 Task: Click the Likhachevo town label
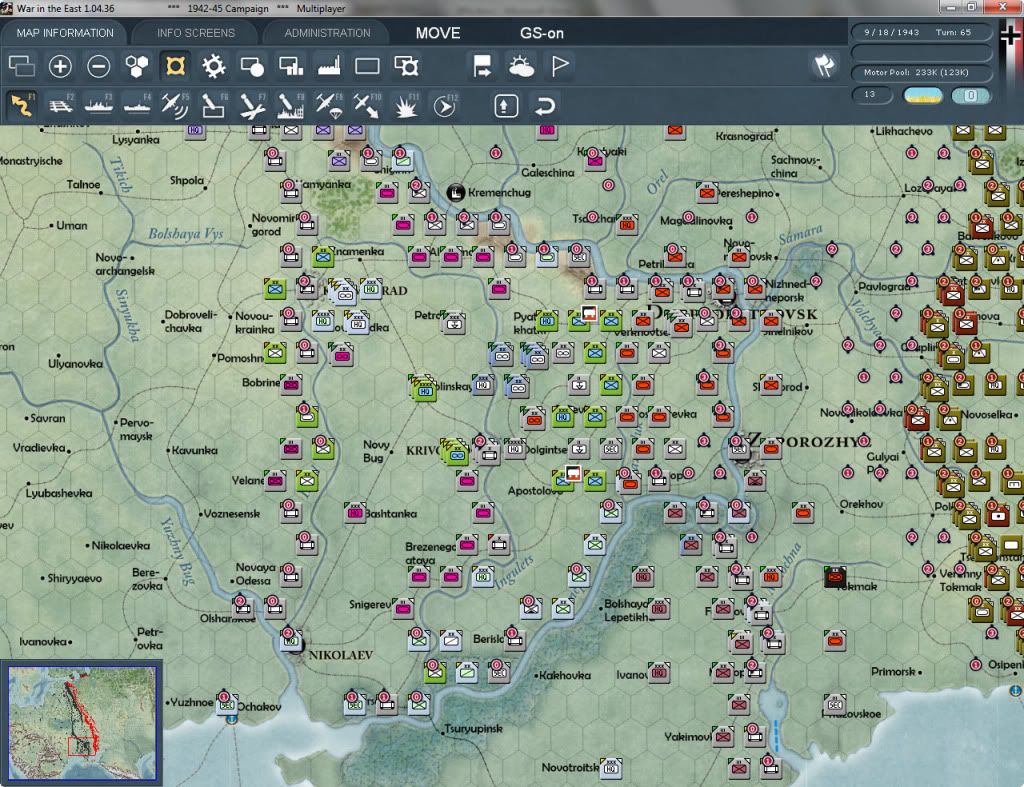pos(904,131)
